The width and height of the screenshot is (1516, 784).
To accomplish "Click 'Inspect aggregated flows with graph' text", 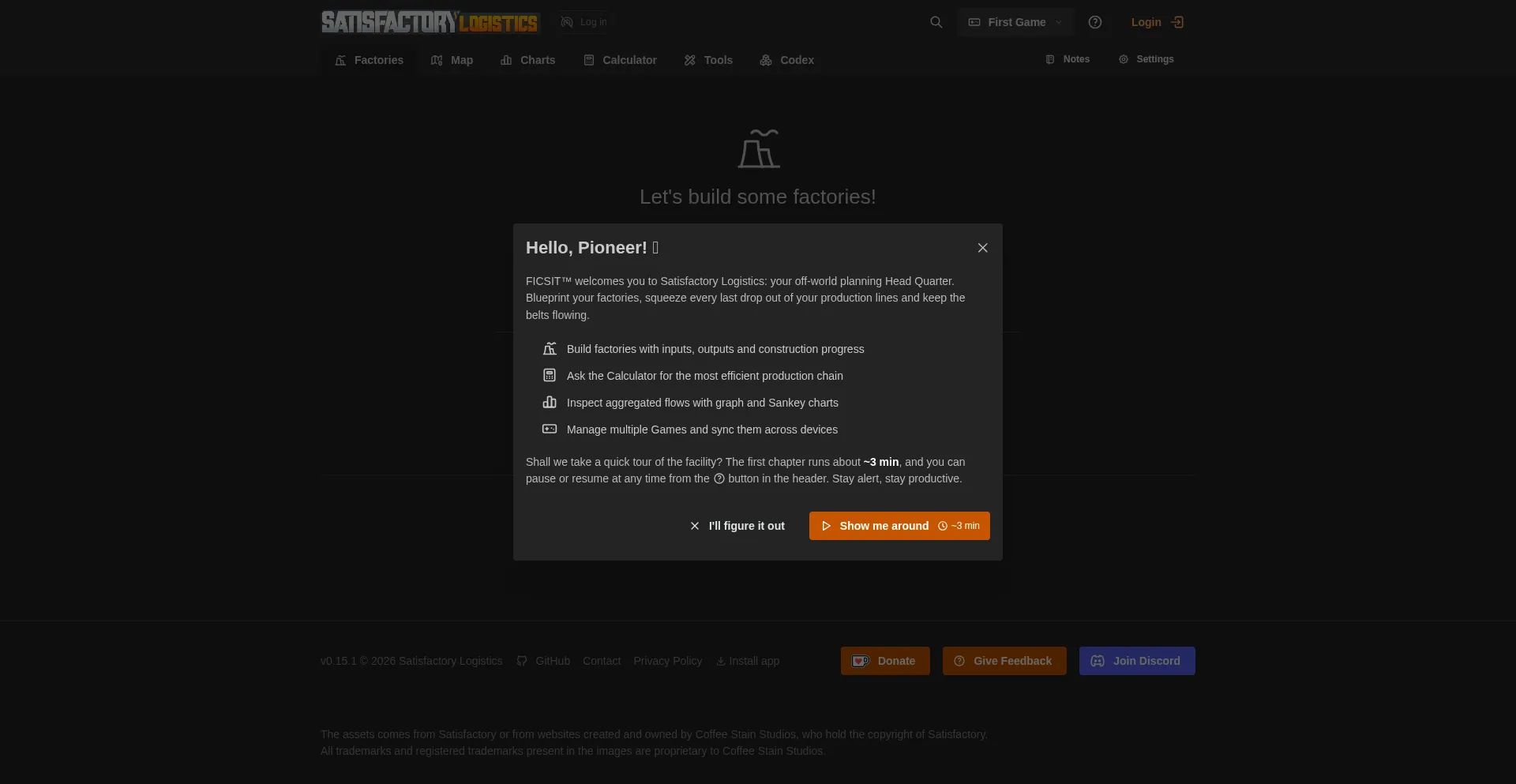I will pos(703,403).
